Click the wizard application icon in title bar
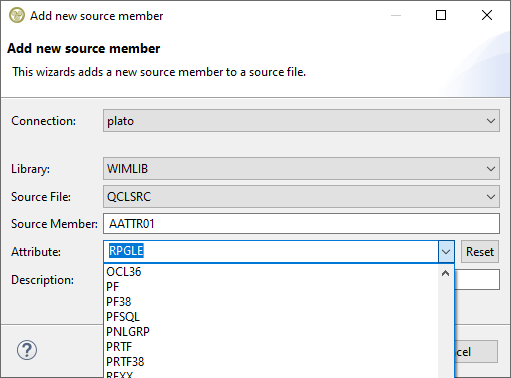 coord(17,15)
